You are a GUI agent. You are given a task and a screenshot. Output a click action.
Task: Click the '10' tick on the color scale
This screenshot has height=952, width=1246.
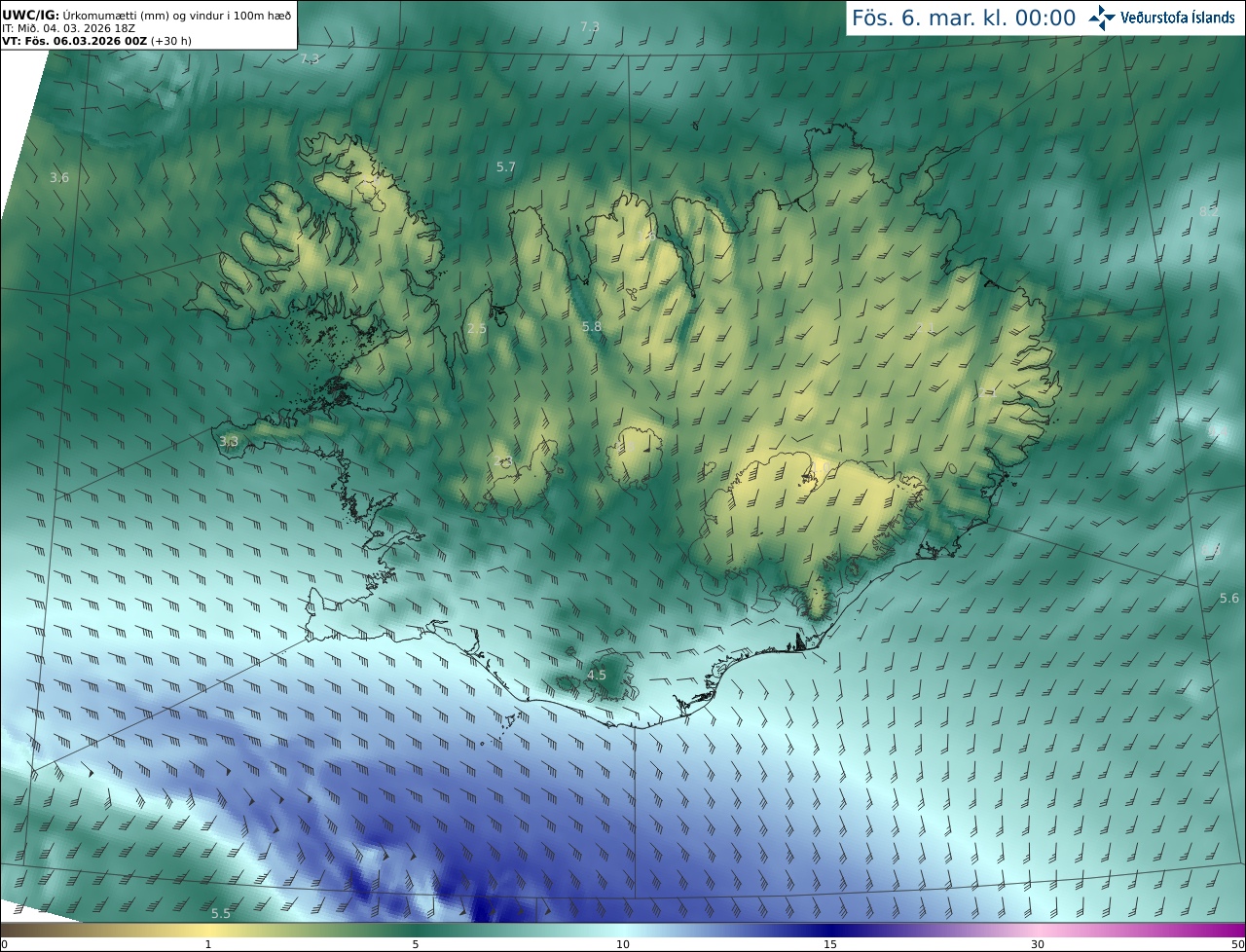click(x=623, y=944)
